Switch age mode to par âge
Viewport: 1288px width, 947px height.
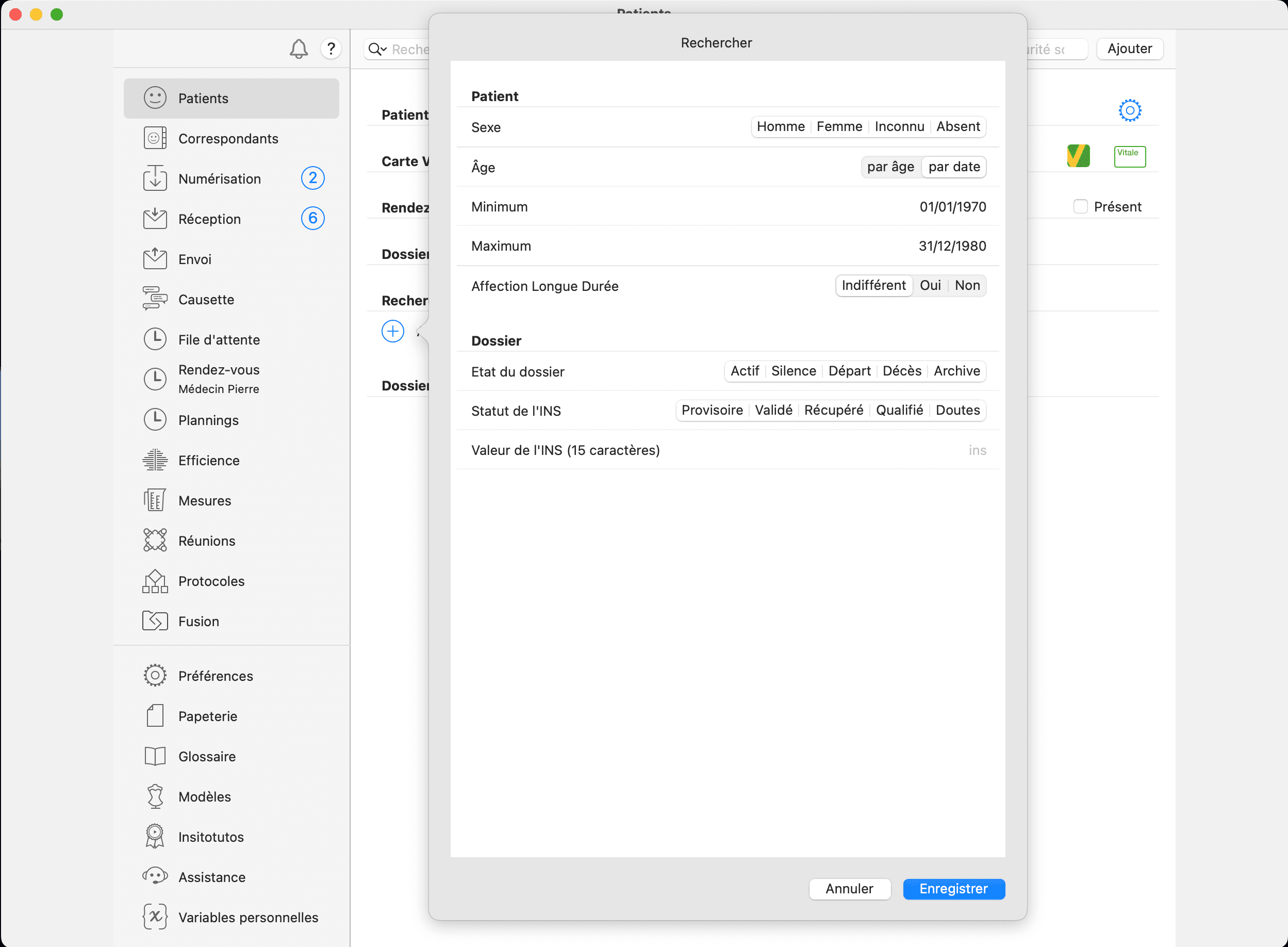click(x=890, y=167)
